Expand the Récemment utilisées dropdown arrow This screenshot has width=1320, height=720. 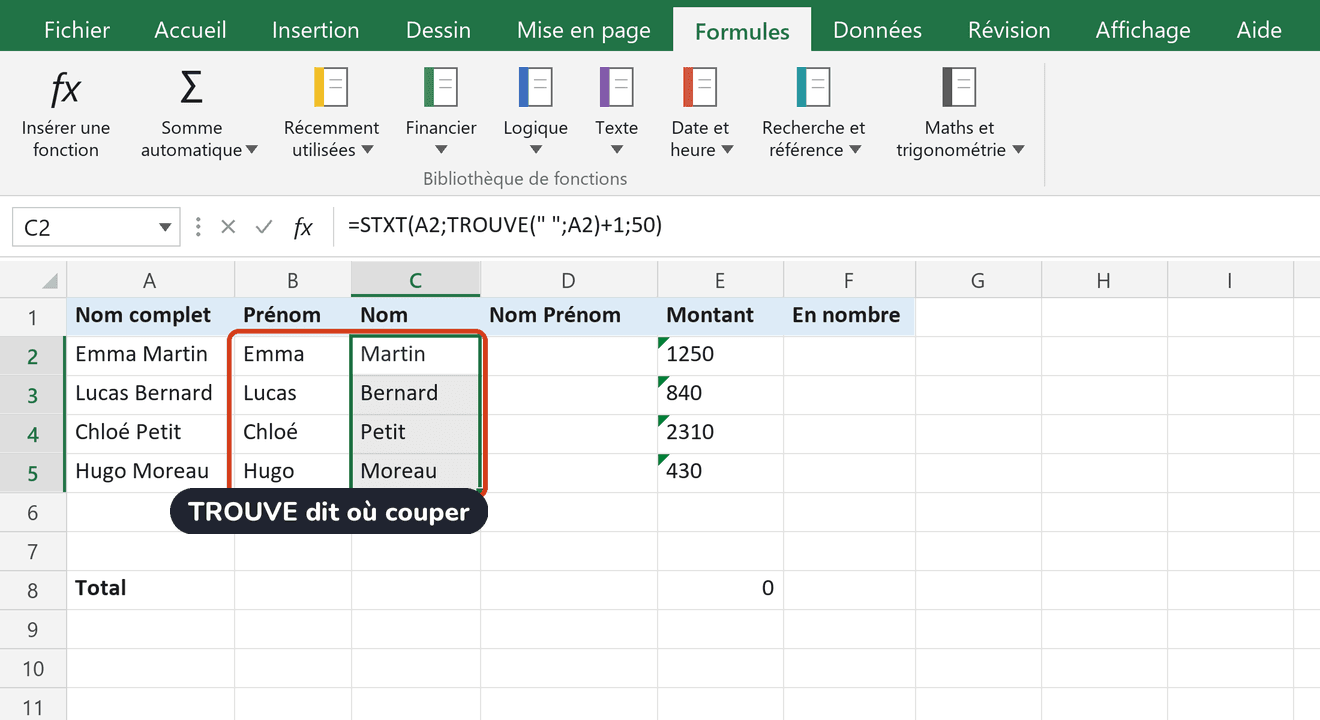click(368, 150)
